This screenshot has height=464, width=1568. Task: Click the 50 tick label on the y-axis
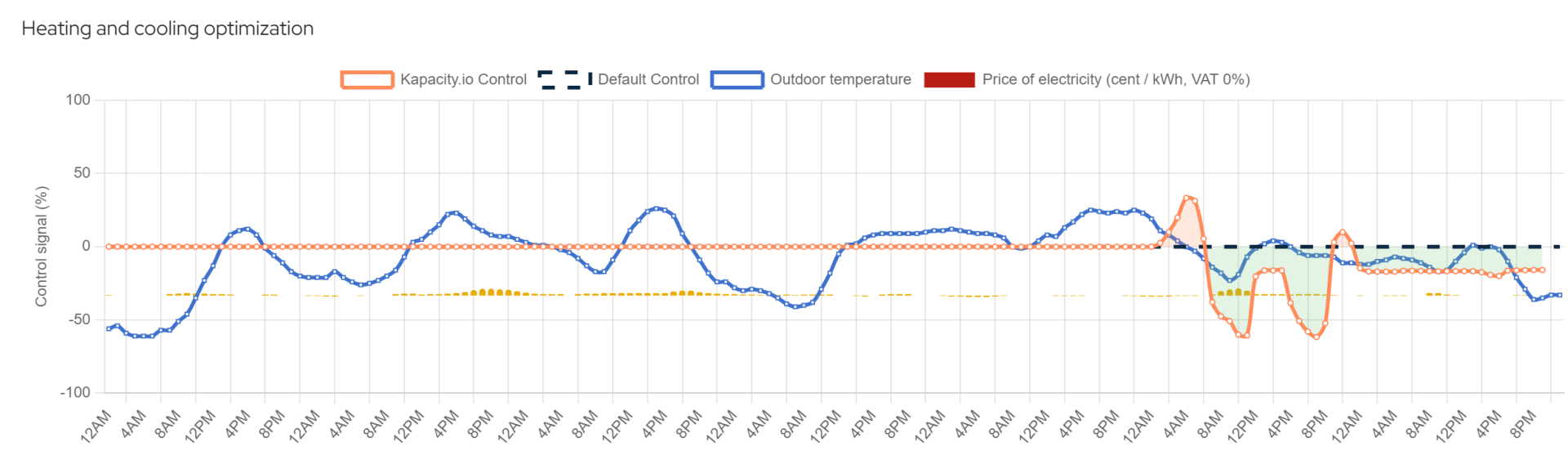(x=82, y=172)
